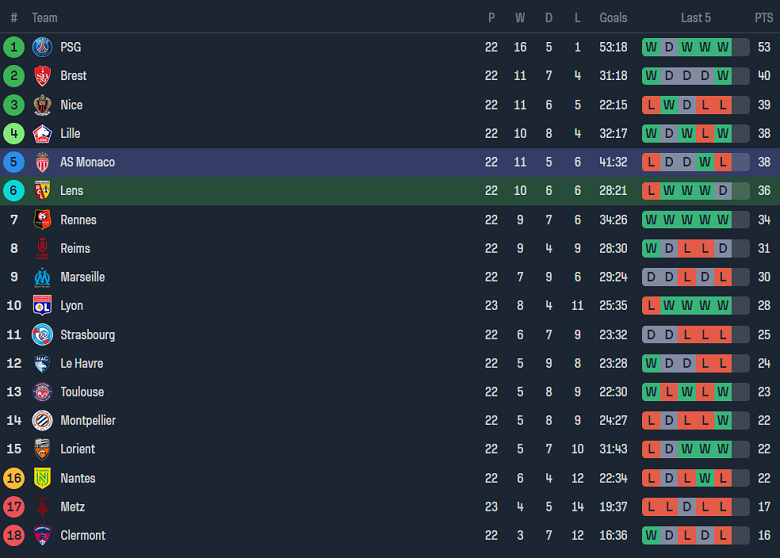The height and width of the screenshot is (558, 780).
Task: Click the Marseille club logo
Action: [42, 277]
